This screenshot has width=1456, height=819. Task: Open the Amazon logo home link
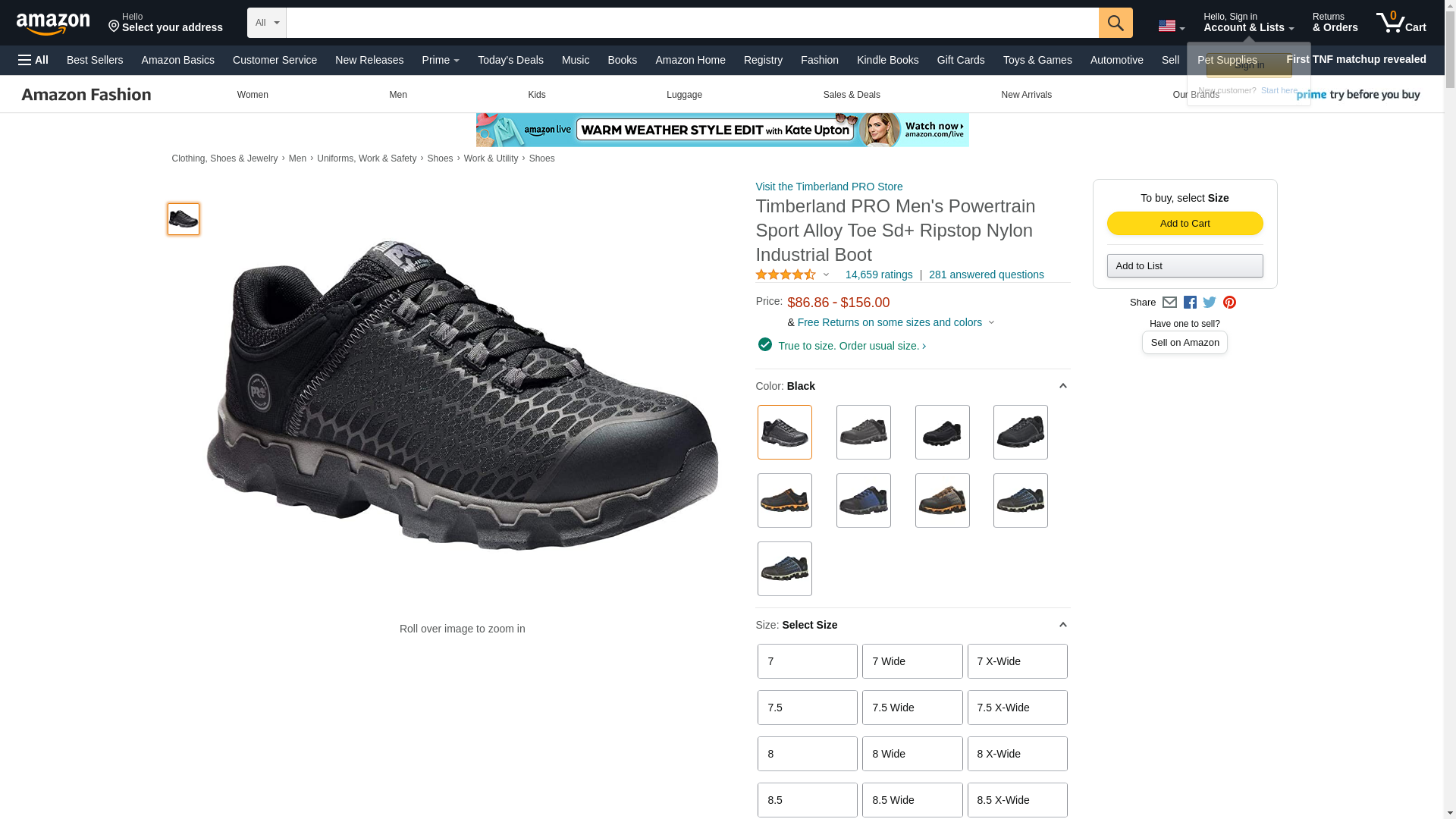(x=53, y=24)
